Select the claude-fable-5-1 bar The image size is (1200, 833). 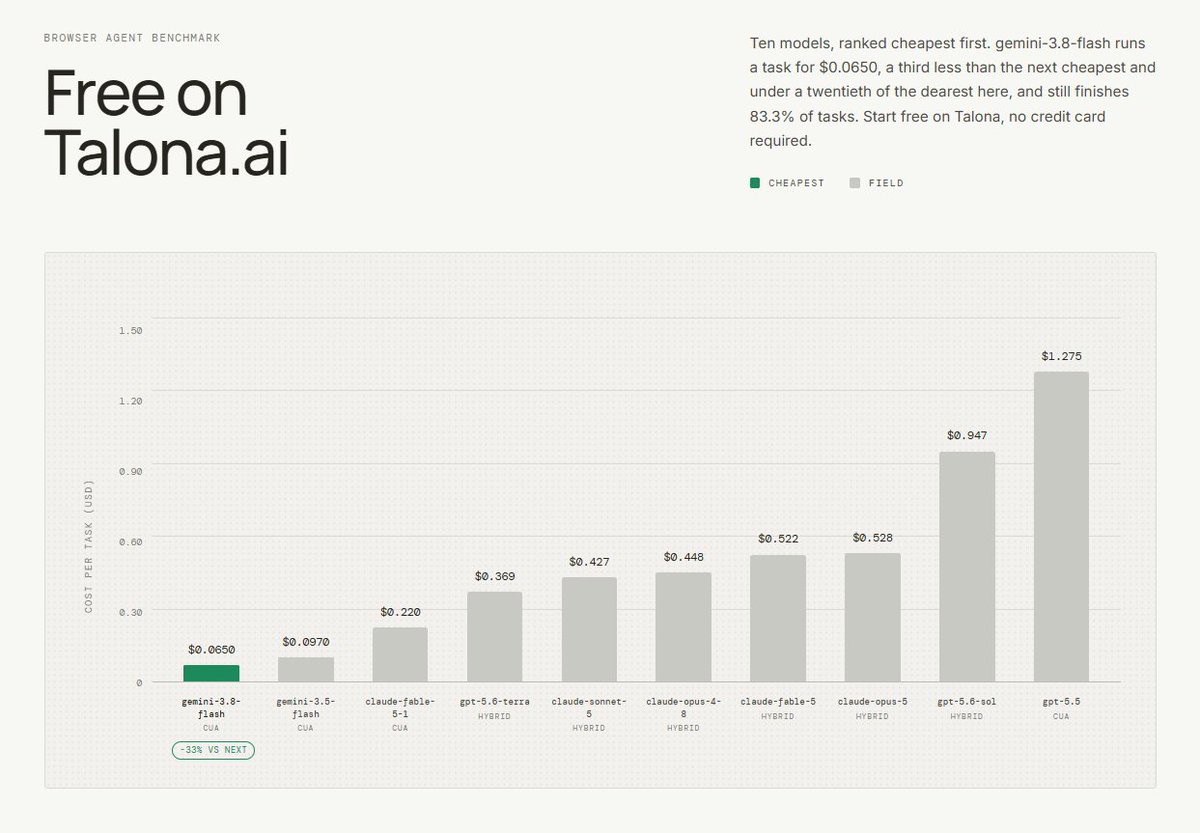[400, 654]
